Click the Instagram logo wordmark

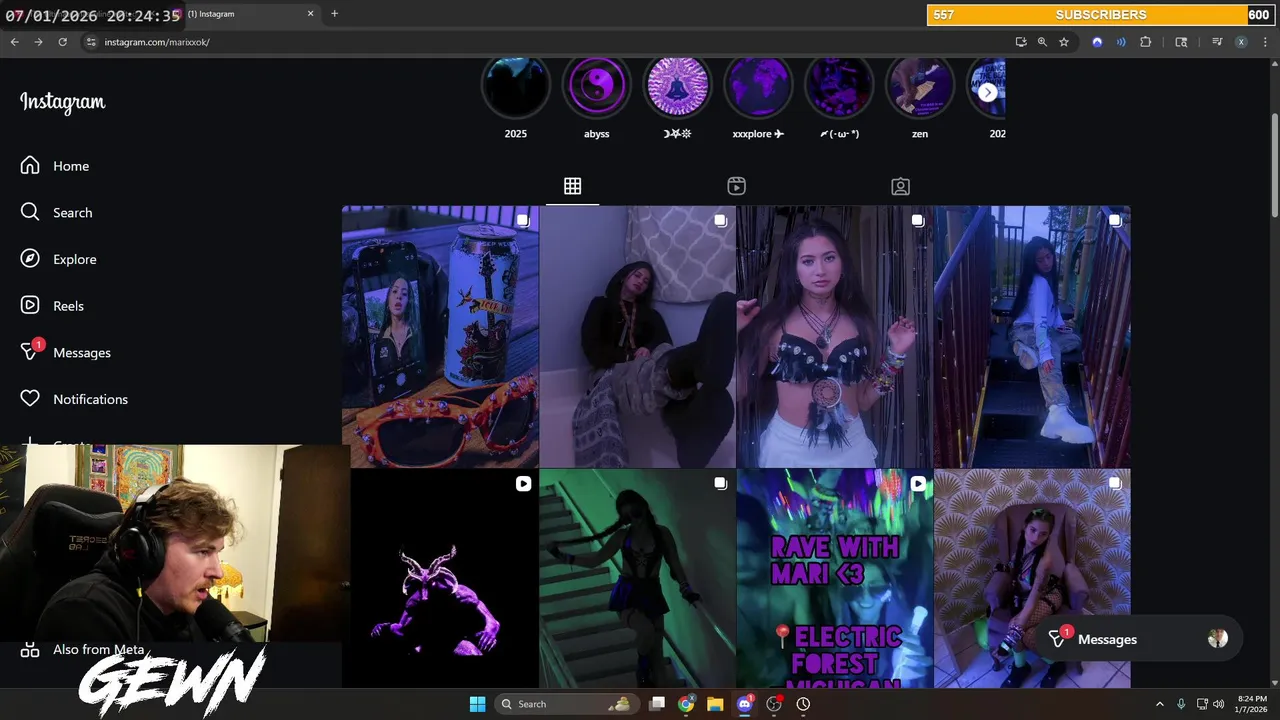click(62, 102)
